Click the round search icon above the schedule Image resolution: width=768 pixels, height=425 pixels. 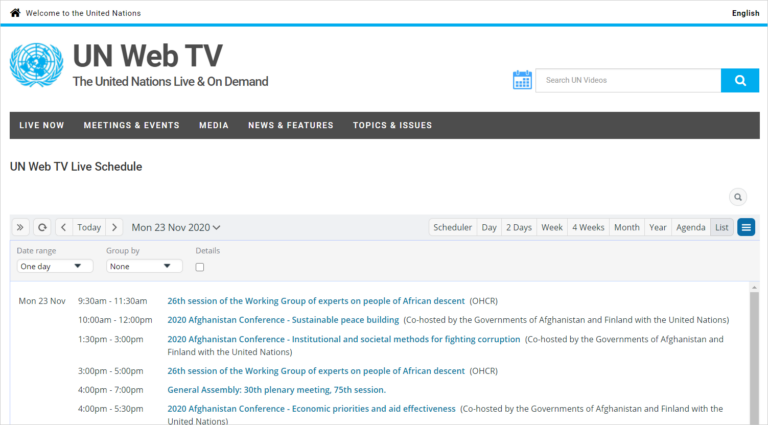click(738, 197)
